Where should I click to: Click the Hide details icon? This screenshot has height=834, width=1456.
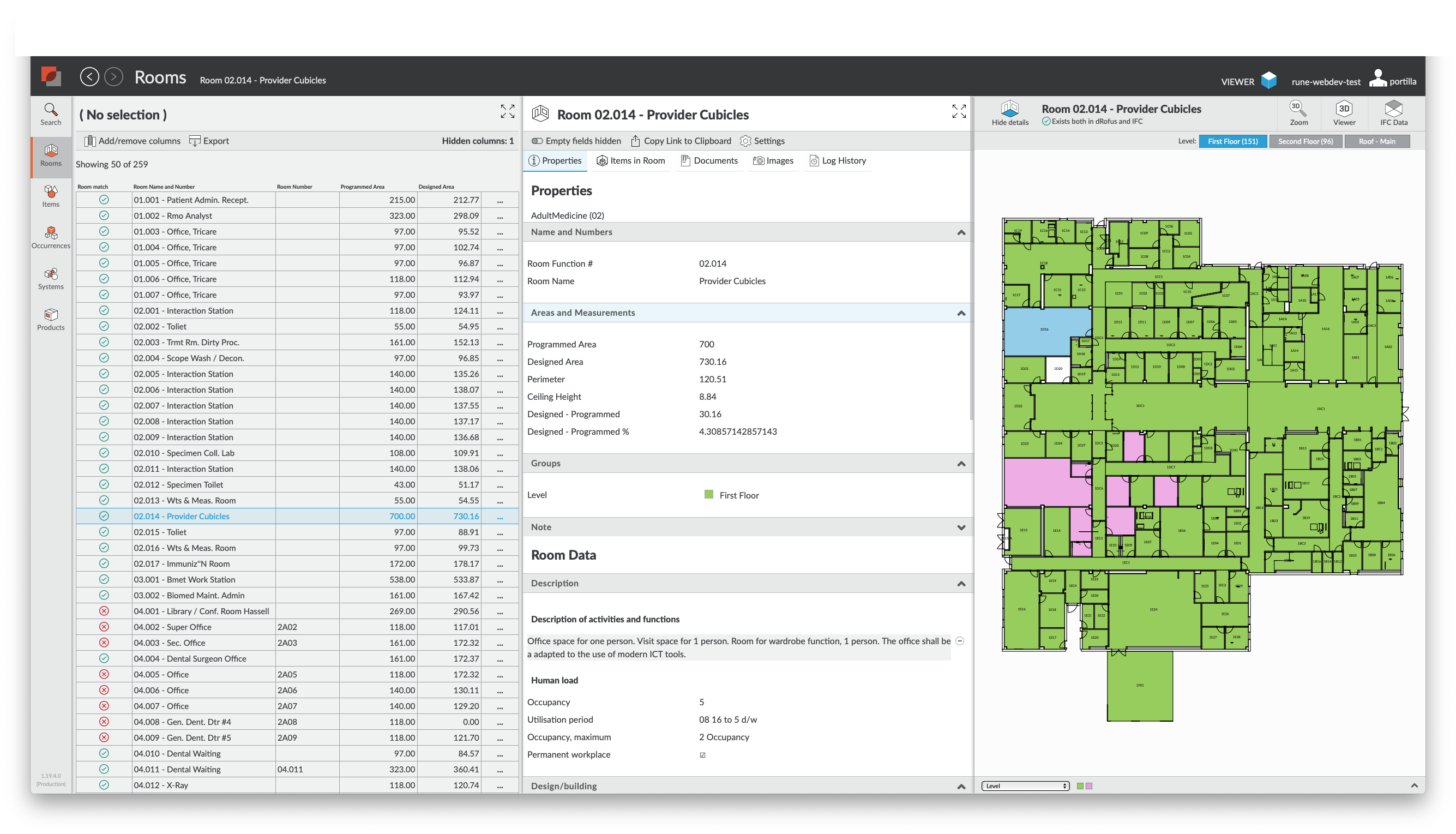pyautogui.click(x=1009, y=112)
